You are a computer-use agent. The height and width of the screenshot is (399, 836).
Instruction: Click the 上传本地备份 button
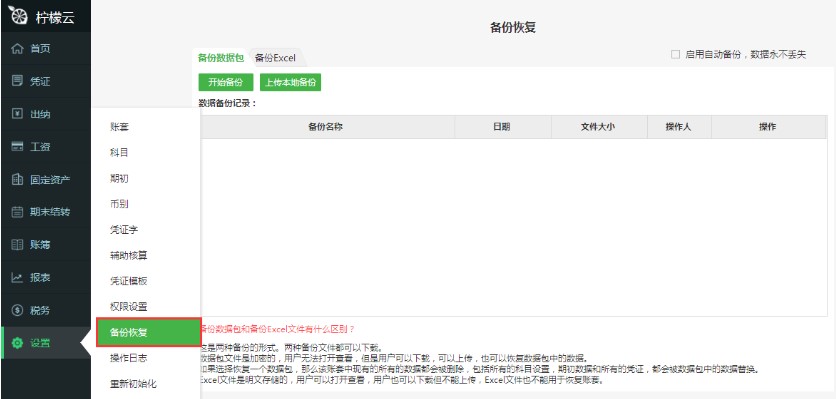click(291, 82)
